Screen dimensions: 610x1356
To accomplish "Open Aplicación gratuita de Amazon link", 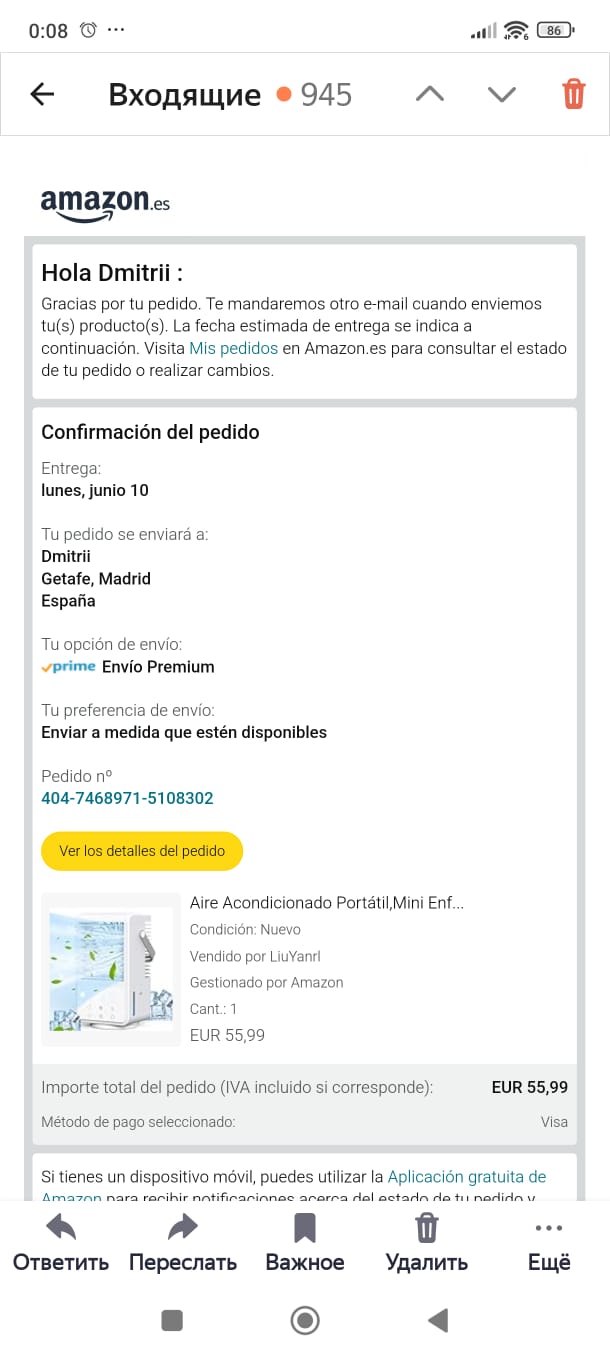I will (466, 1176).
